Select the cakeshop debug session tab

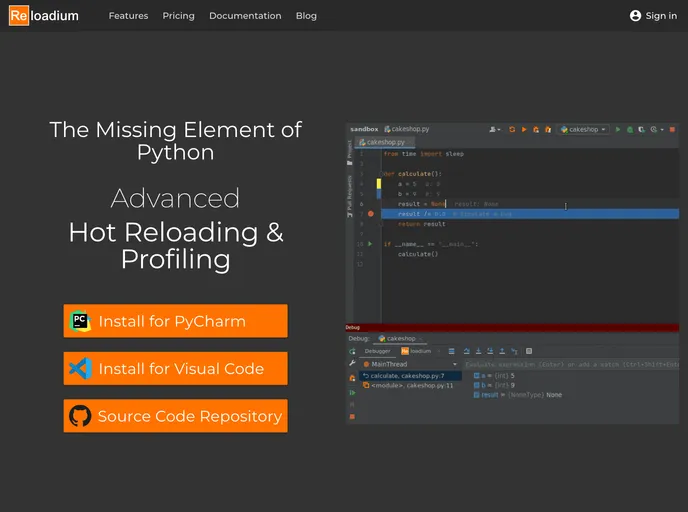[x=400, y=338]
